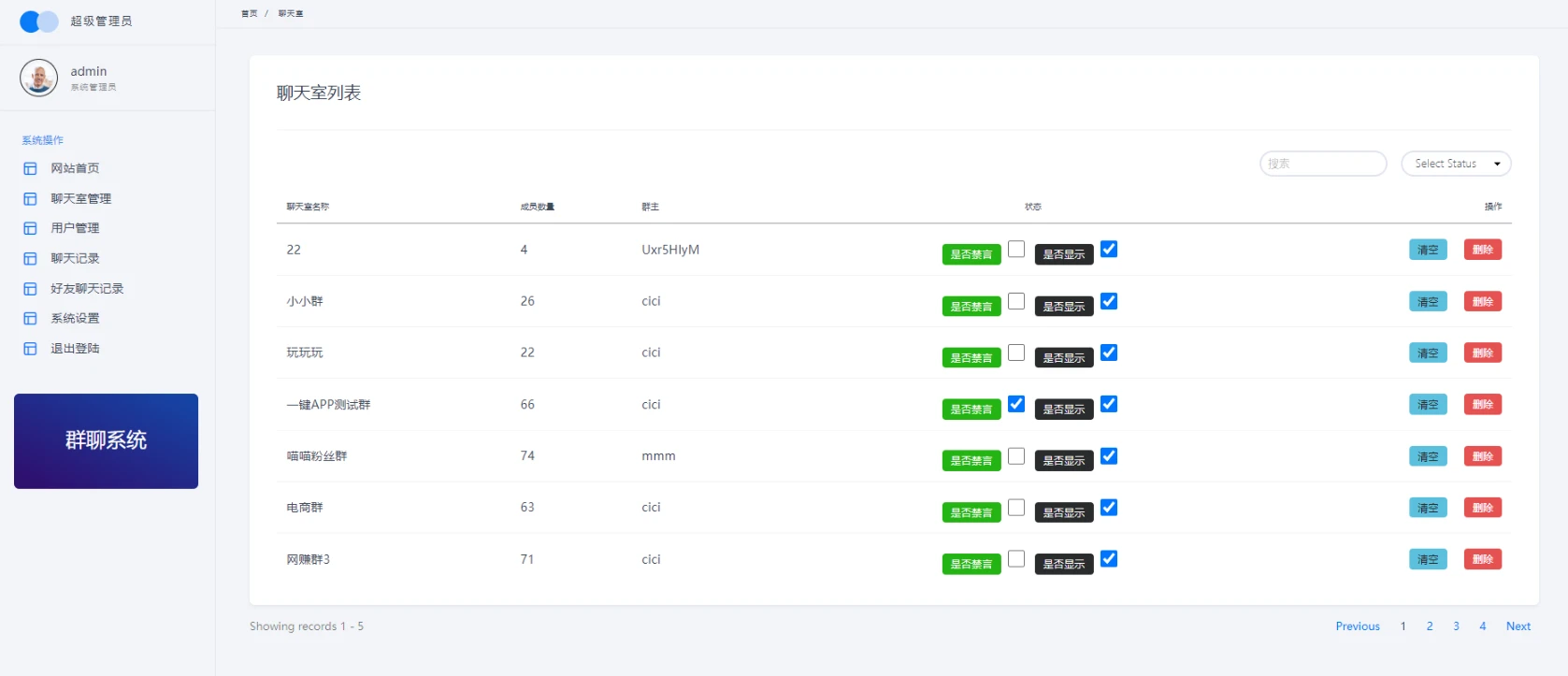Click 删除 button for 电商群 row
Image resolution: width=1568 pixels, height=676 pixels.
[1482, 508]
